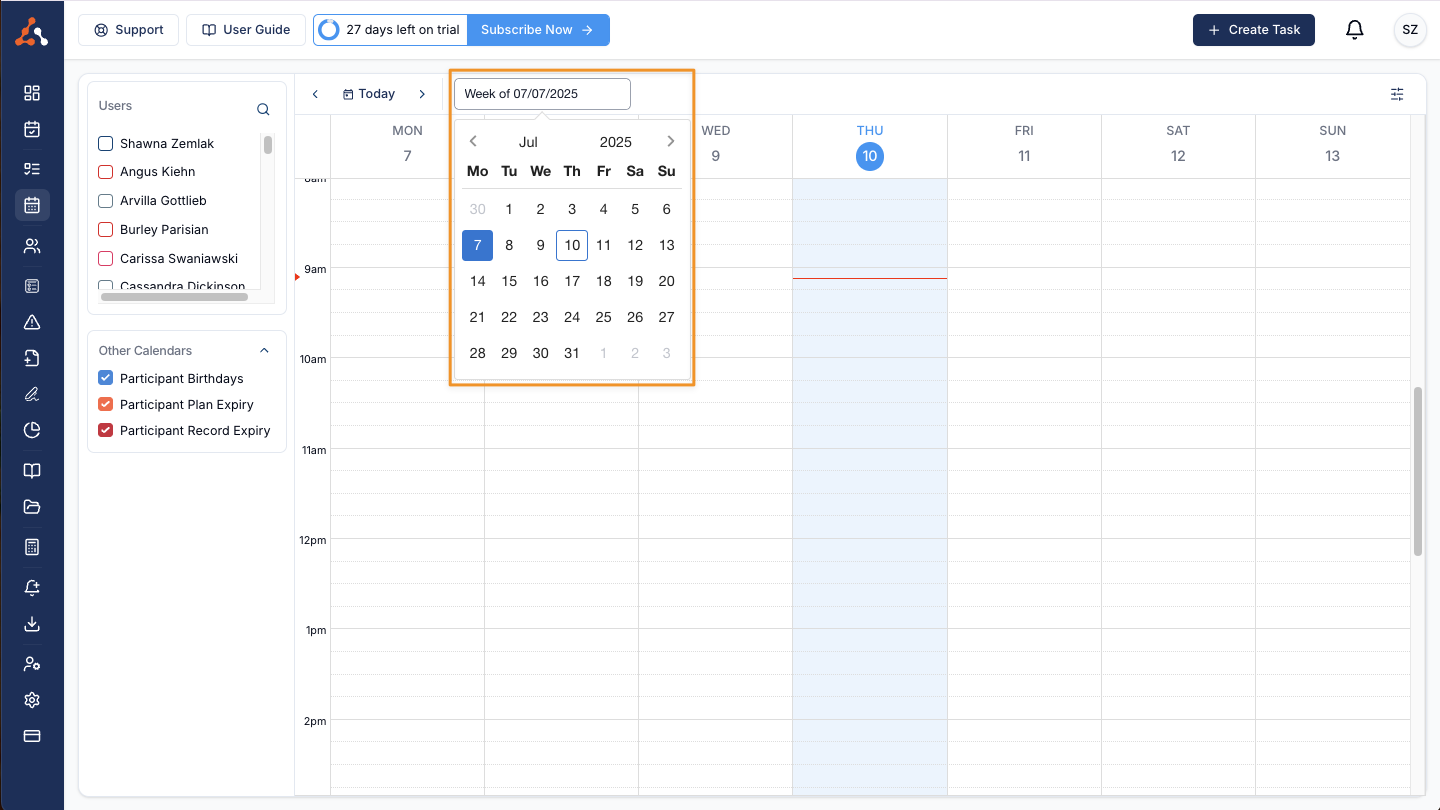Click the 27 days left on trial indicator
The height and width of the screenshot is (810, 1440).
391,30
